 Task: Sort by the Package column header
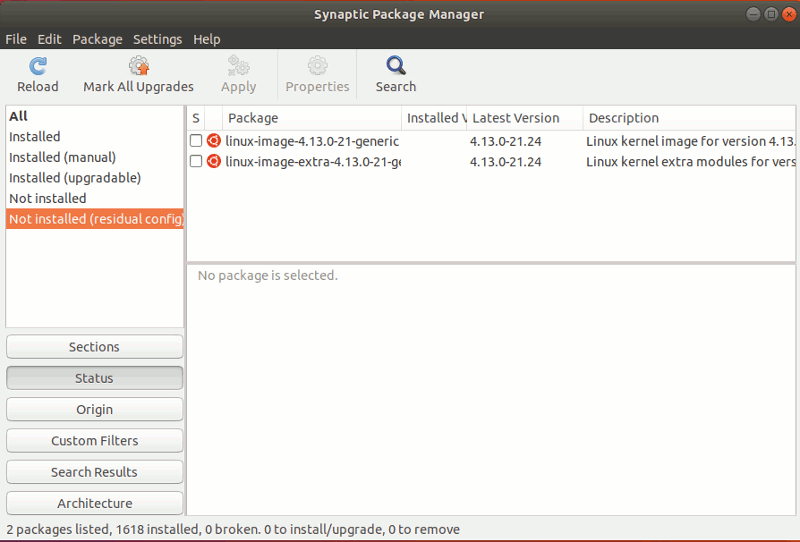pyautogui.click(x=312, y=118)
